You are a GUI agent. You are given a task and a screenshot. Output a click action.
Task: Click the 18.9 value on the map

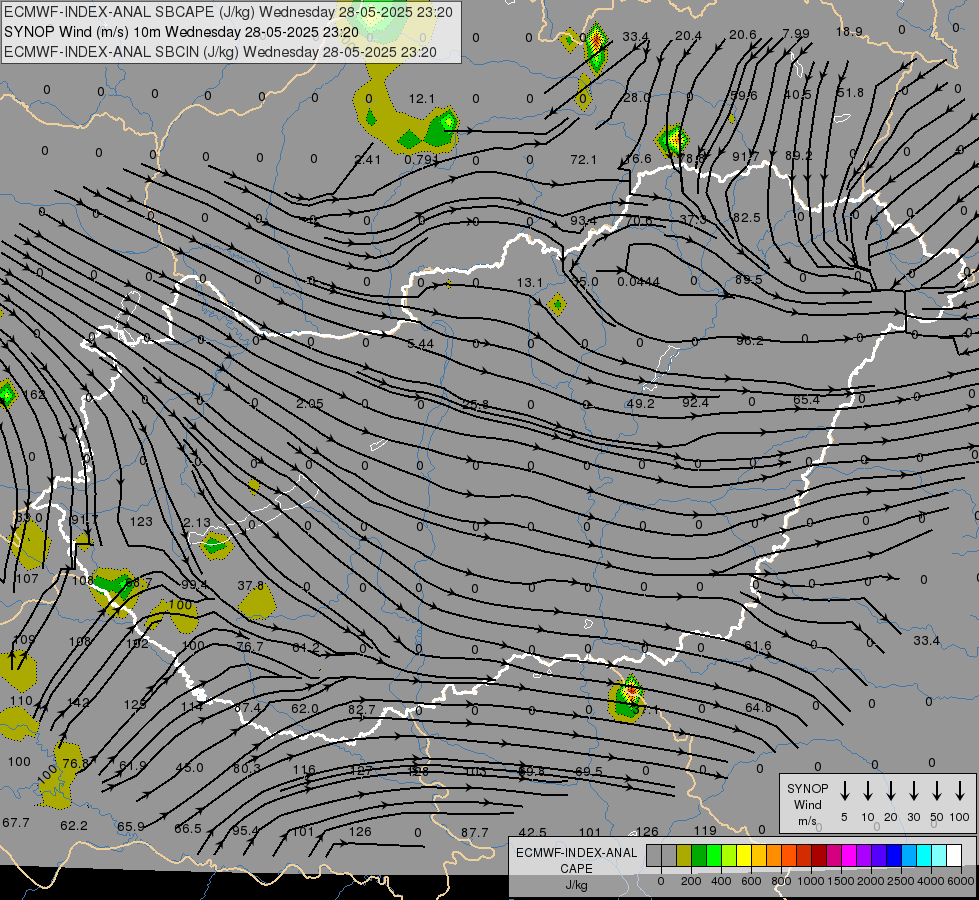point(849,31)
